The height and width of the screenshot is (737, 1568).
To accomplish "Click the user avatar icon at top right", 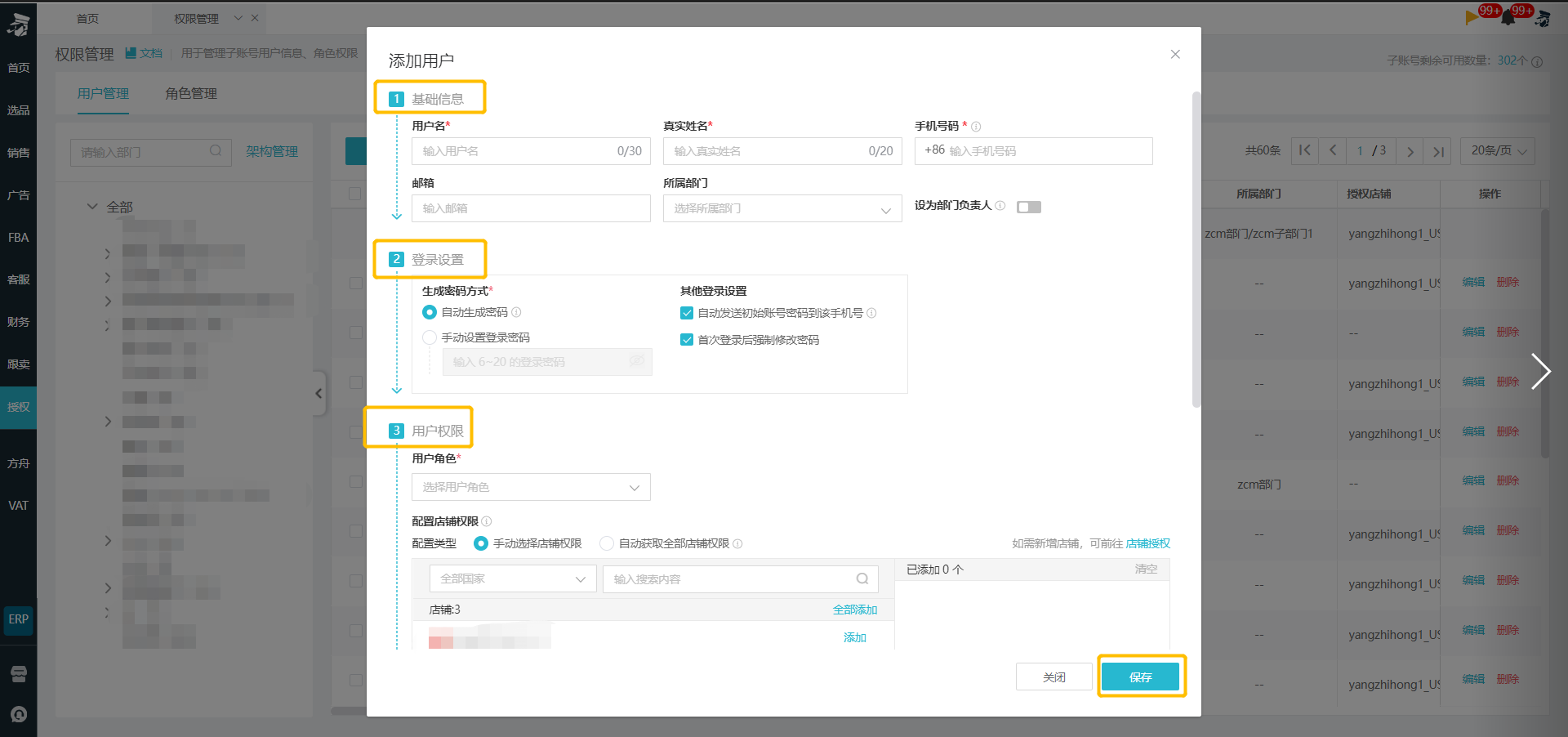I will pos(1543,18).
